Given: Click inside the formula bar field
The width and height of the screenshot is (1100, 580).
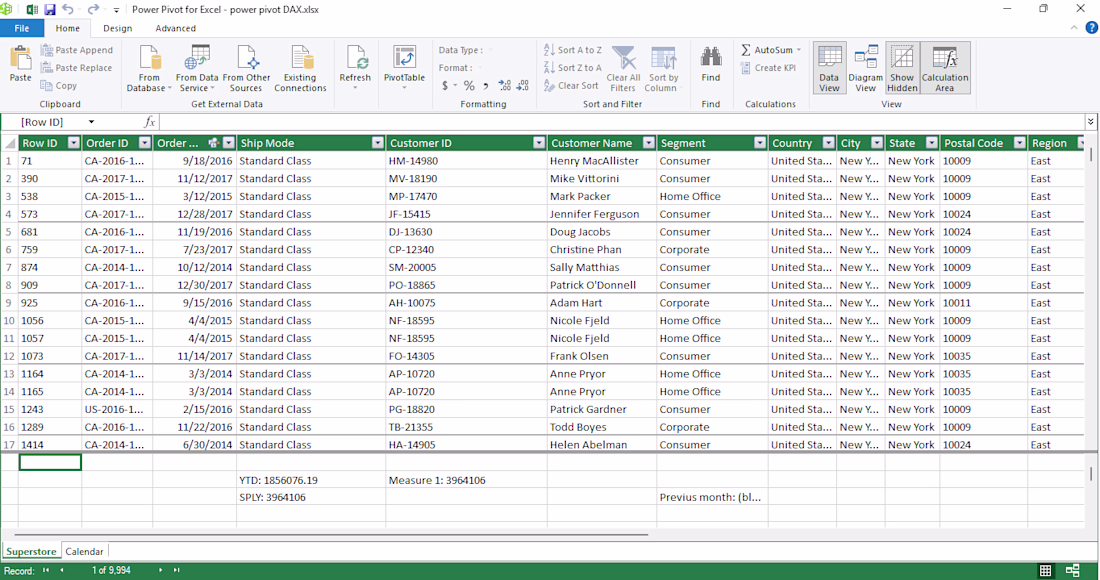Looking at the screenshot, I should [621, 122].
